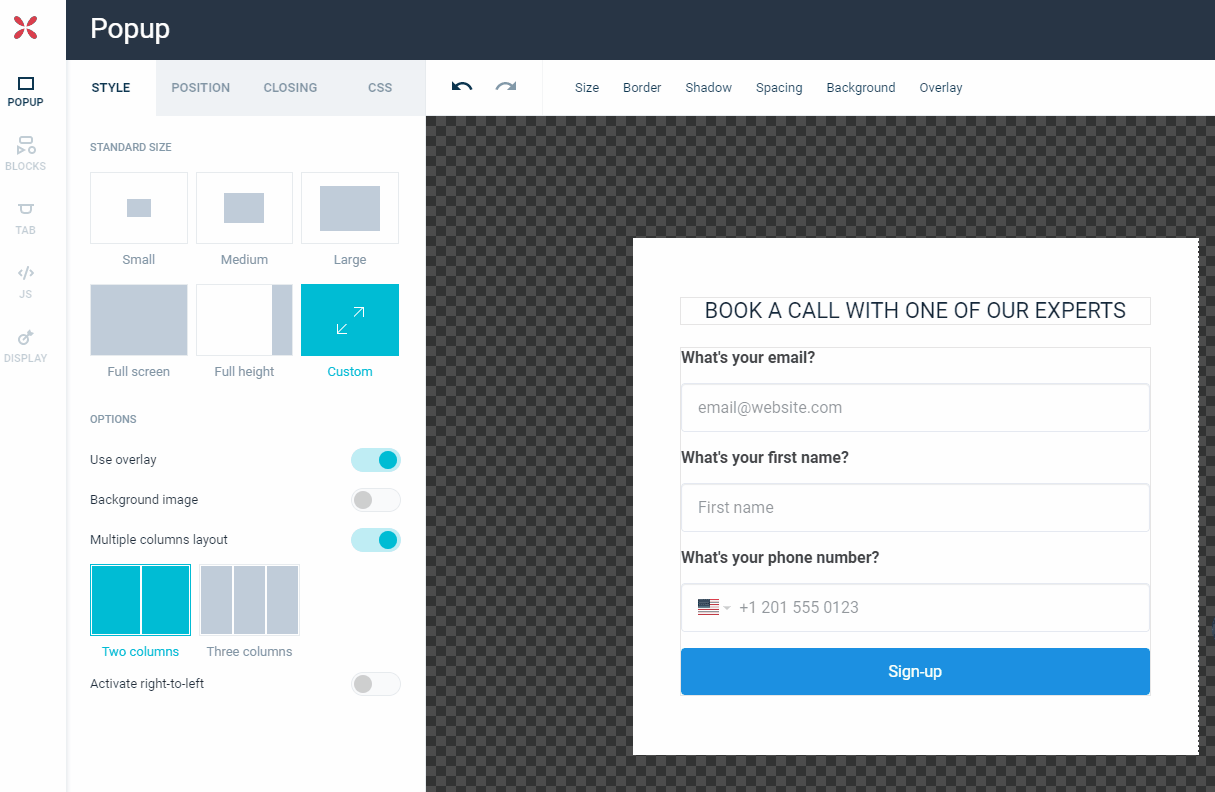Select the "What's your email?" label

click(x=748, y=358)
